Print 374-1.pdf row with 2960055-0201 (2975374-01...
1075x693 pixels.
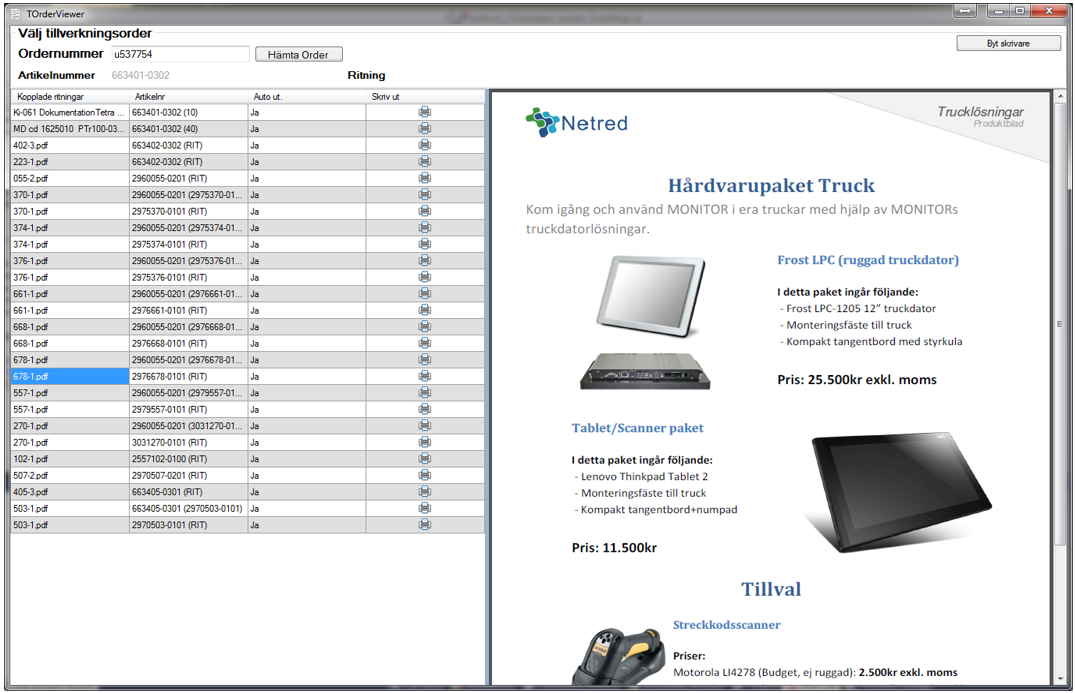click(425, 228)
